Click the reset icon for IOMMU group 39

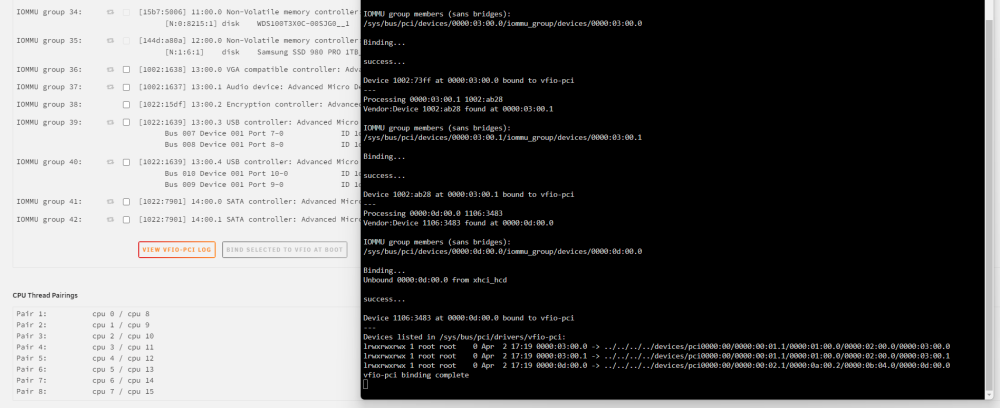[x=110, y=122]
